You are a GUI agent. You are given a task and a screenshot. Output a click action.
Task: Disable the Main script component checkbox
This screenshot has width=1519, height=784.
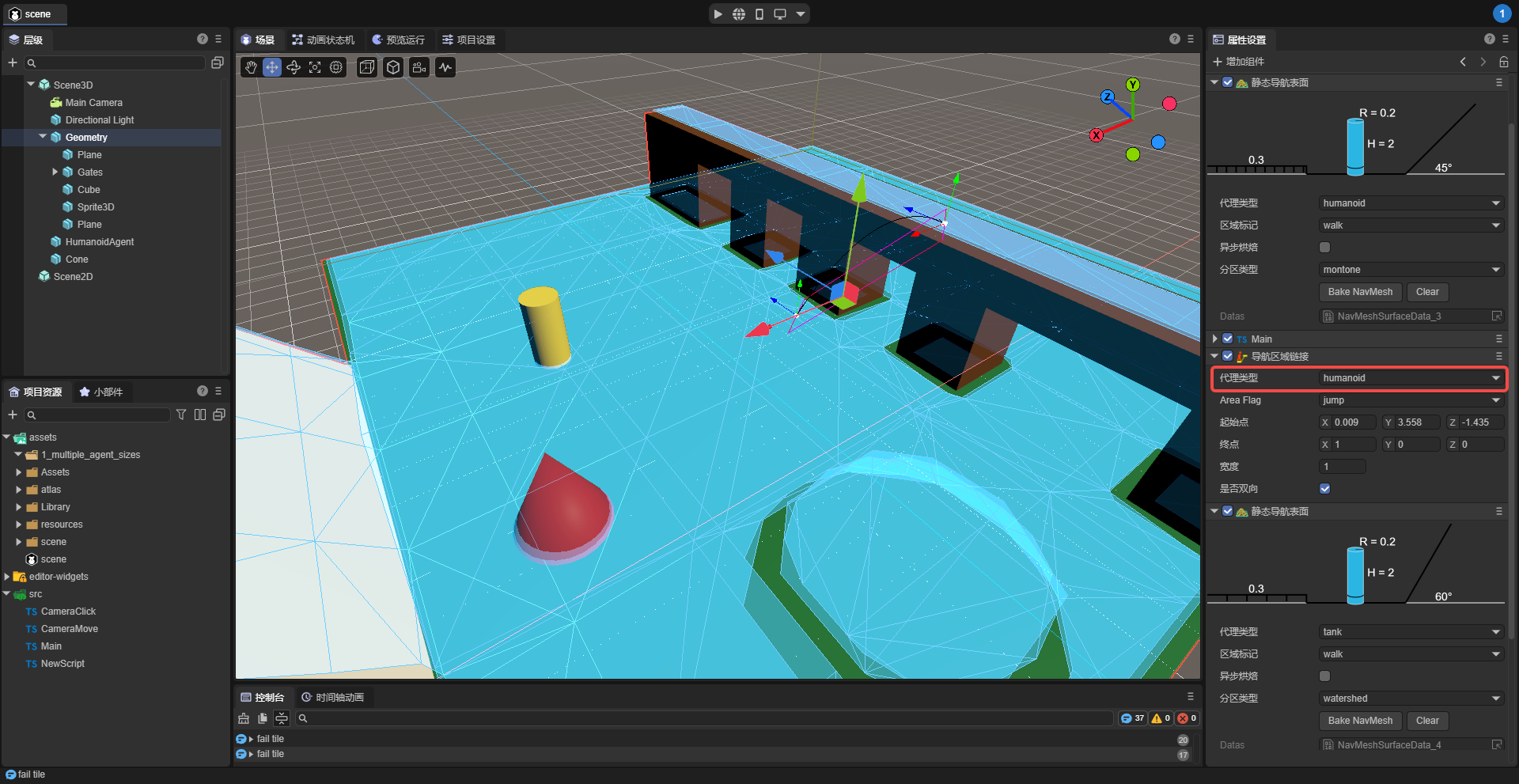(1228, 339)
